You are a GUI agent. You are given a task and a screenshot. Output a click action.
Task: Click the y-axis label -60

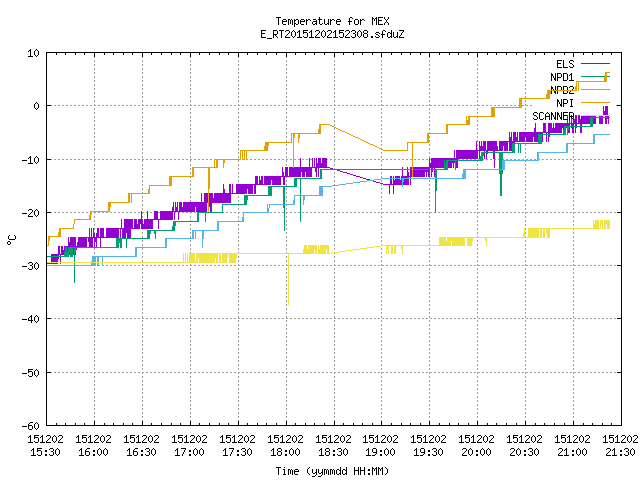[31, 426]
